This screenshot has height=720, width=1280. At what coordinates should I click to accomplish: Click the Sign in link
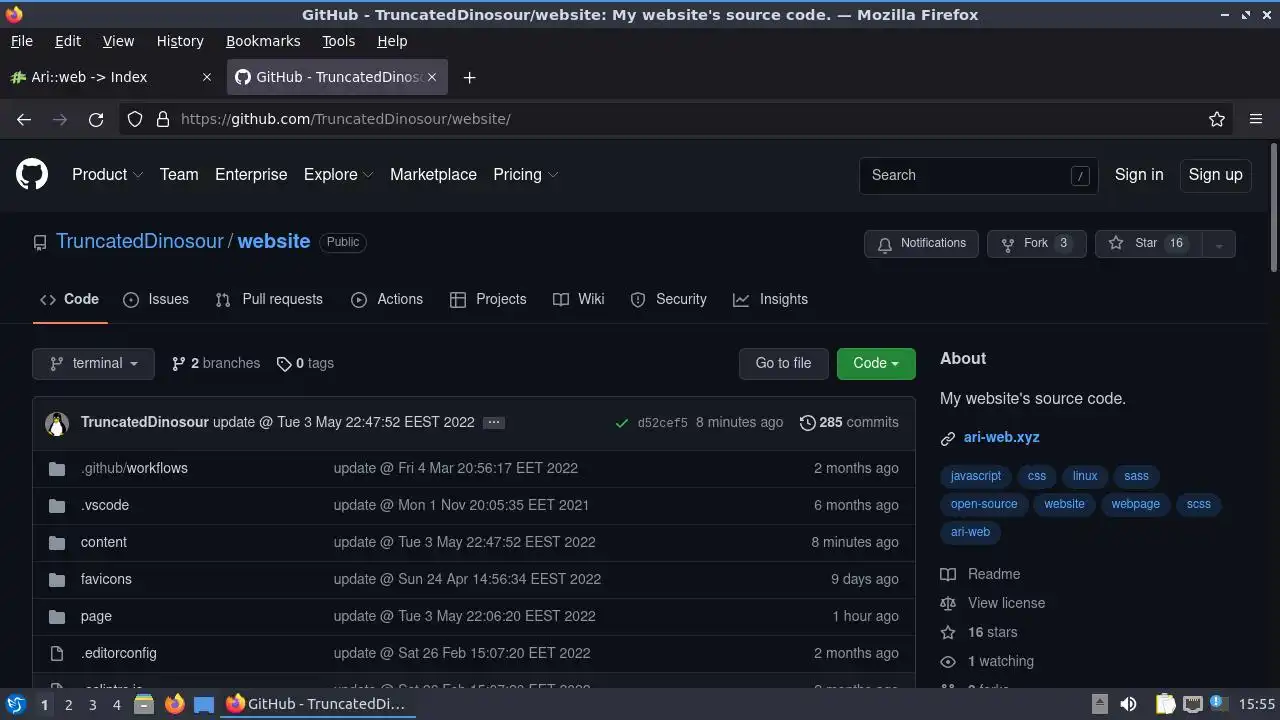tap(1139, 174)
